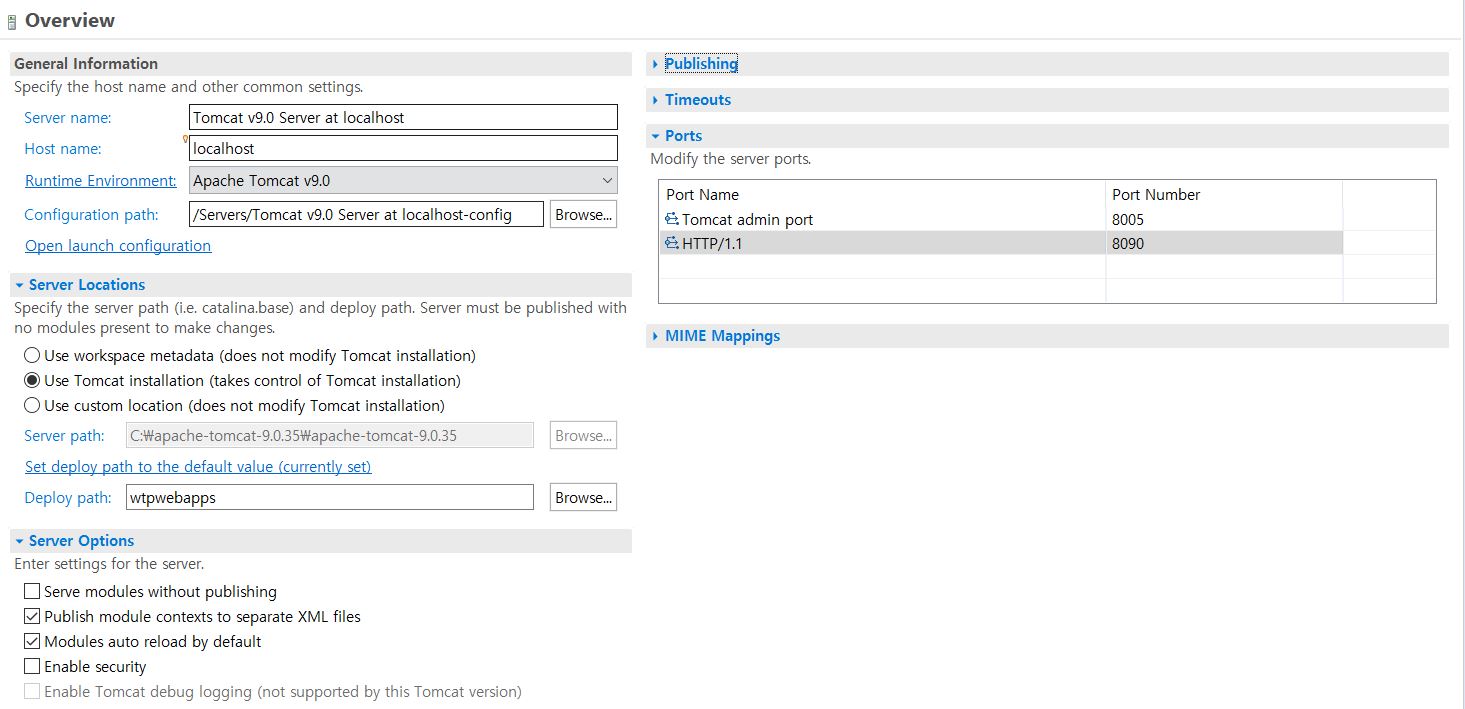Select Use custom location option

(32, 405)
